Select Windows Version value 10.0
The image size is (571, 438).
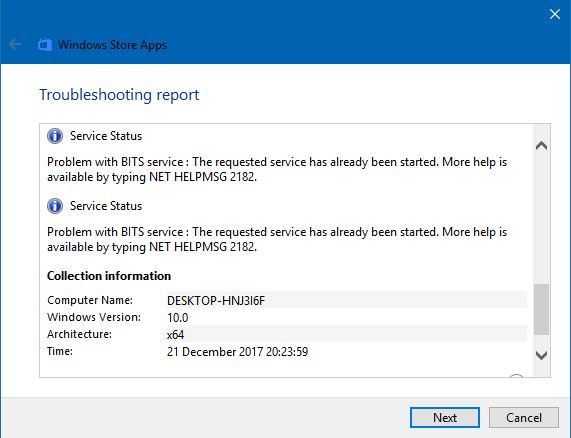point(178,317)
